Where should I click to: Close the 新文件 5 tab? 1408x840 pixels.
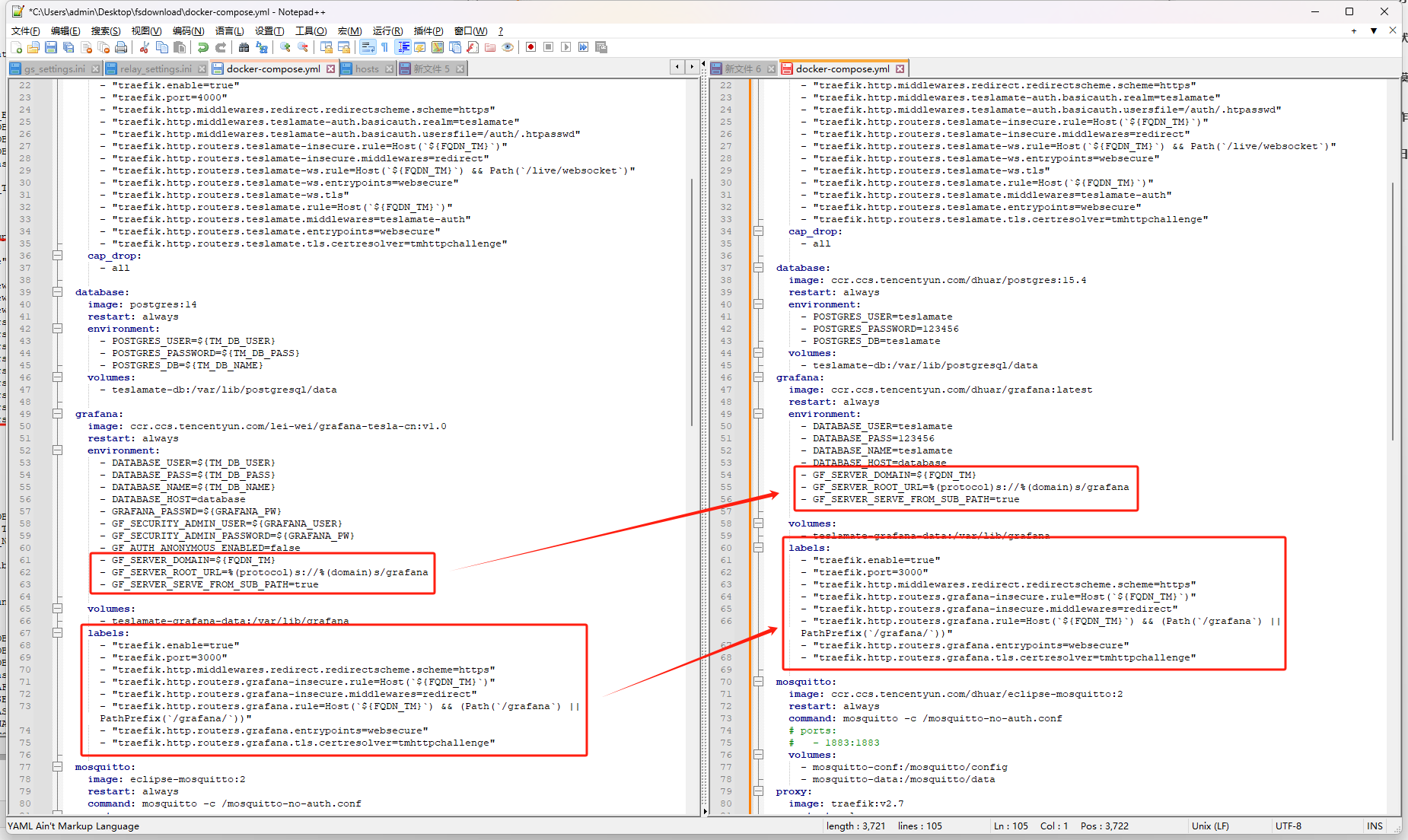[460, 68]
